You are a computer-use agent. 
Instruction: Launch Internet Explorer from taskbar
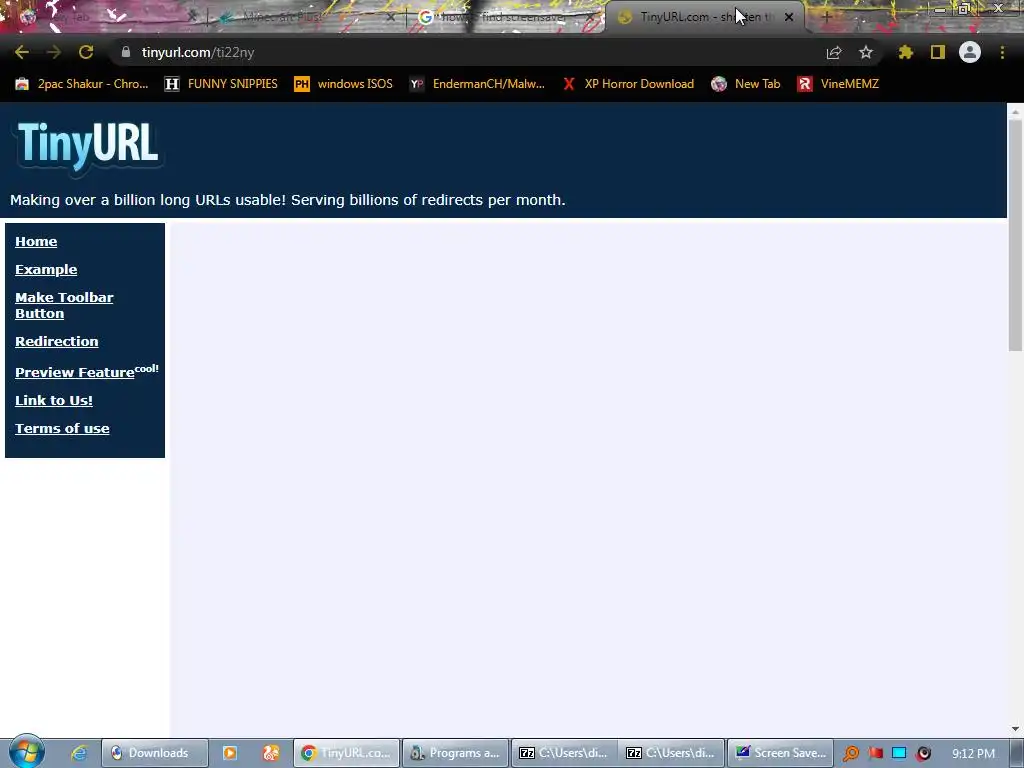click(x=79, y=753)
